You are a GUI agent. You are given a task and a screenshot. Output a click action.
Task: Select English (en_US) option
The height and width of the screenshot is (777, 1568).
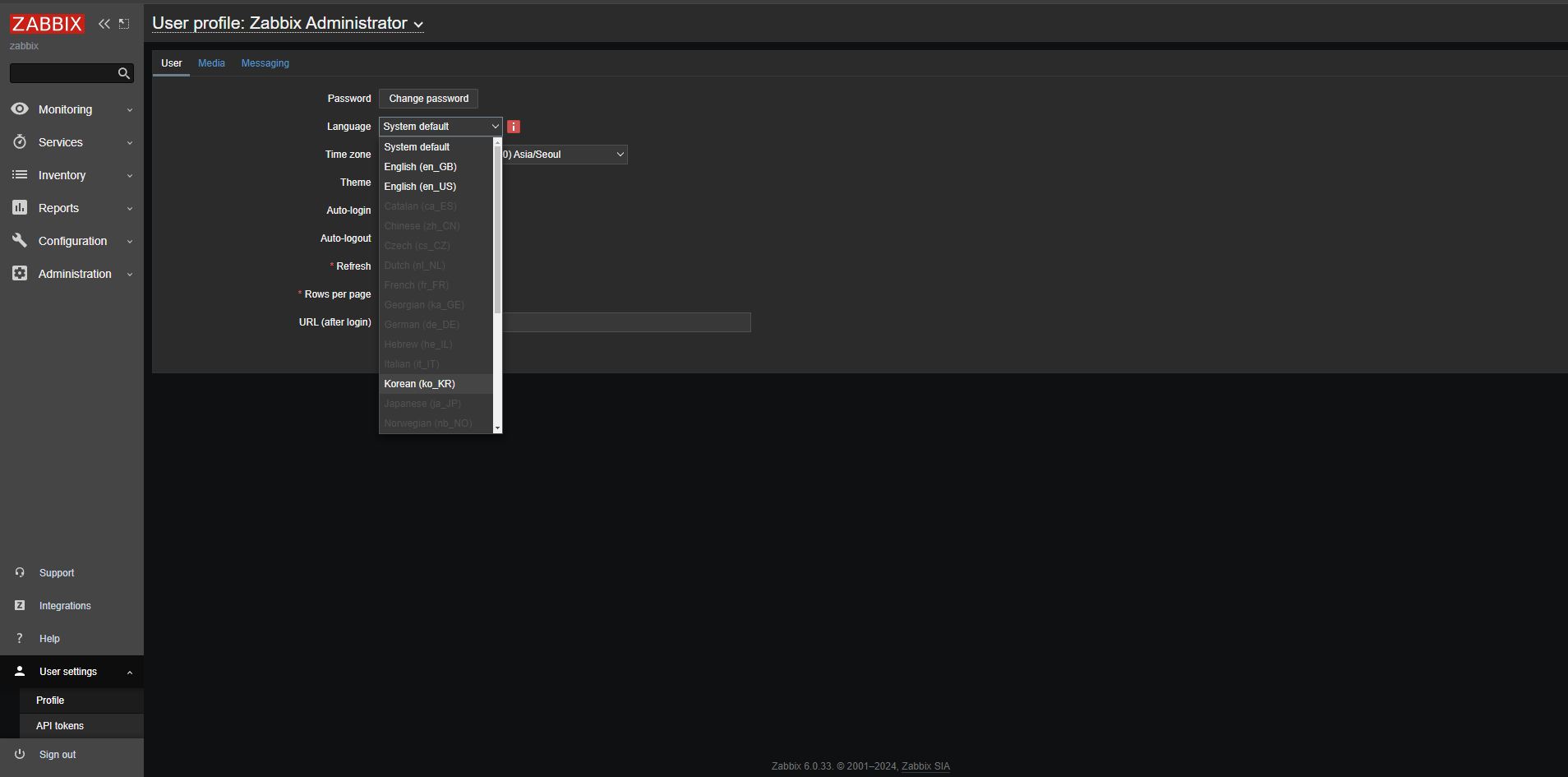click(x=436, y=187)
